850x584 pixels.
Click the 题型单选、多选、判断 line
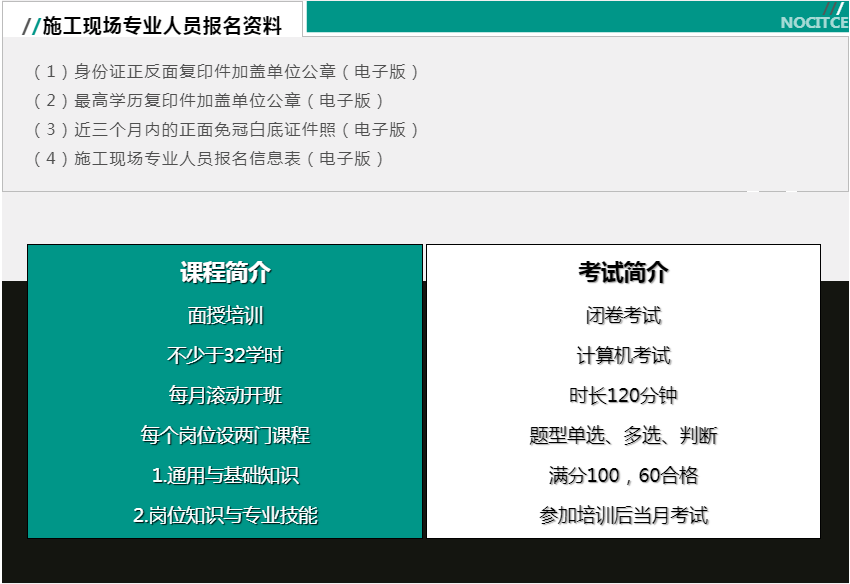[623, 435]
